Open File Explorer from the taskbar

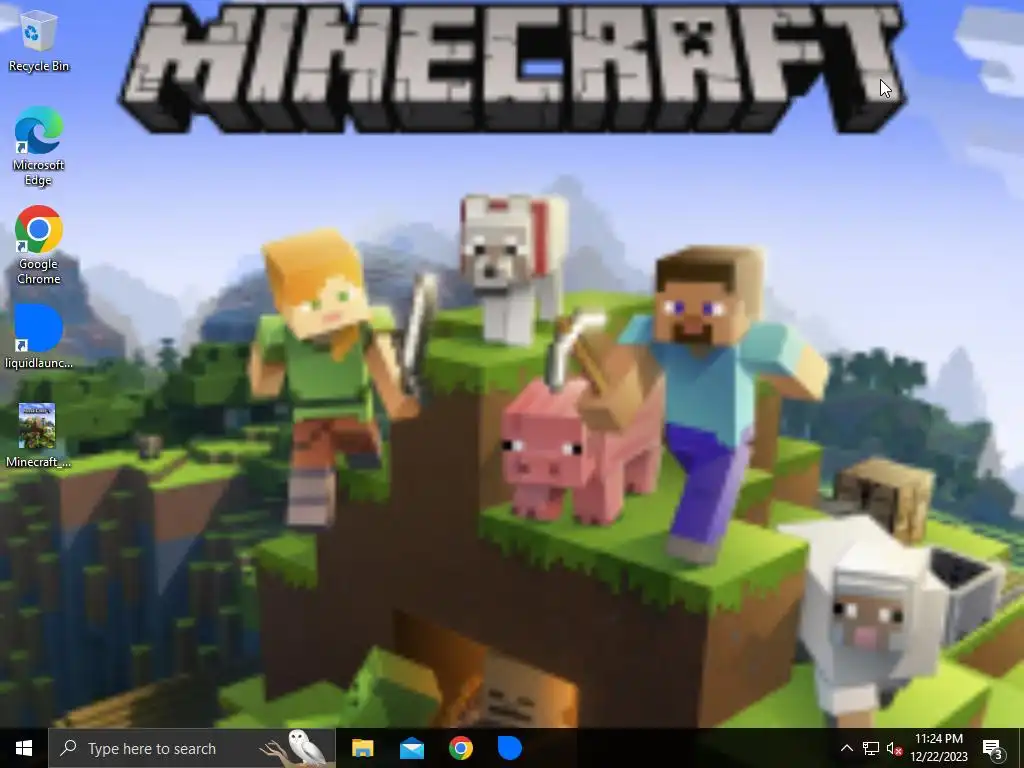[362, 748]
